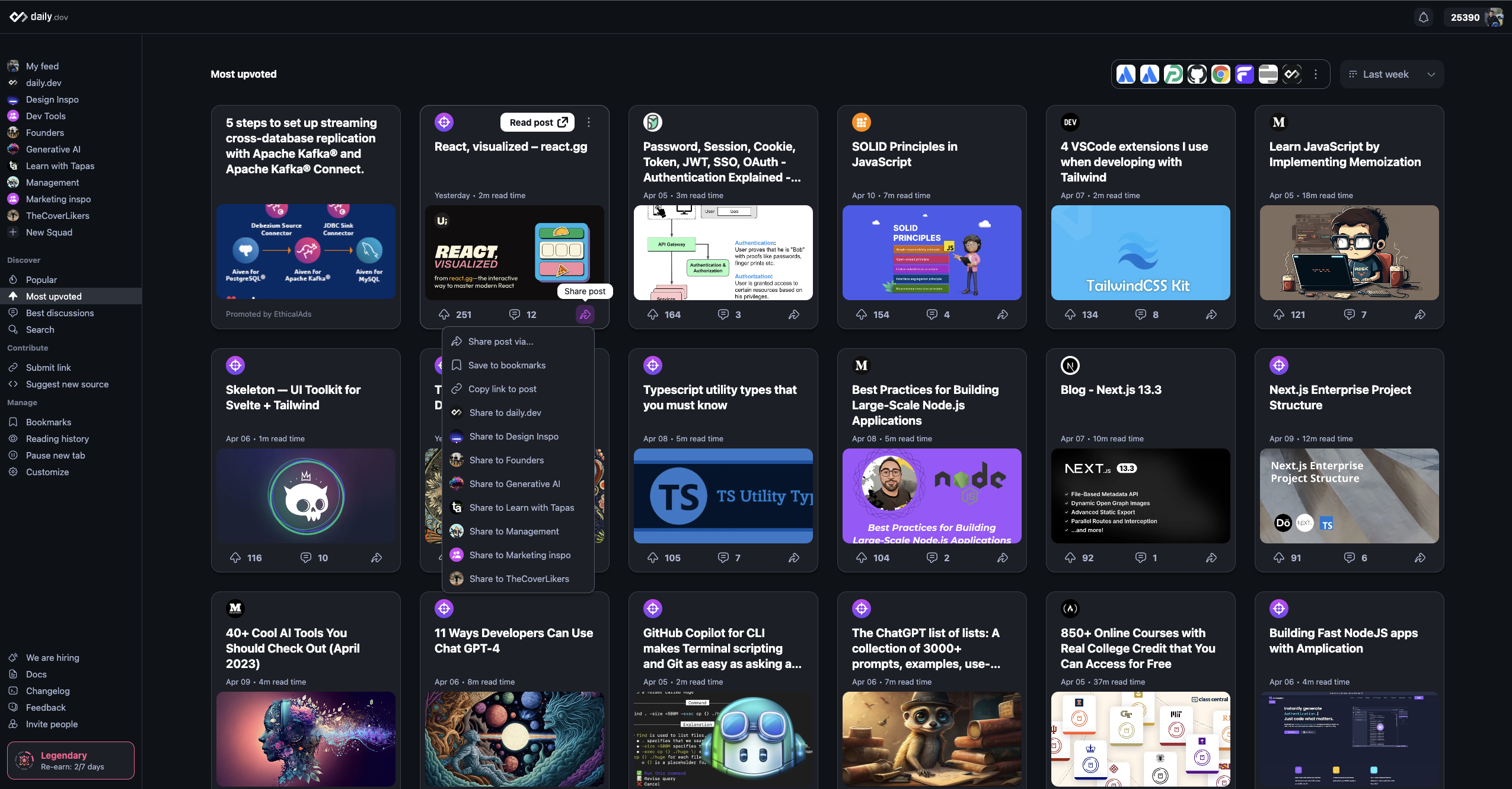
Task: Open My feed in sidebar
Action: pyautogui.click(x=71, y=66)
